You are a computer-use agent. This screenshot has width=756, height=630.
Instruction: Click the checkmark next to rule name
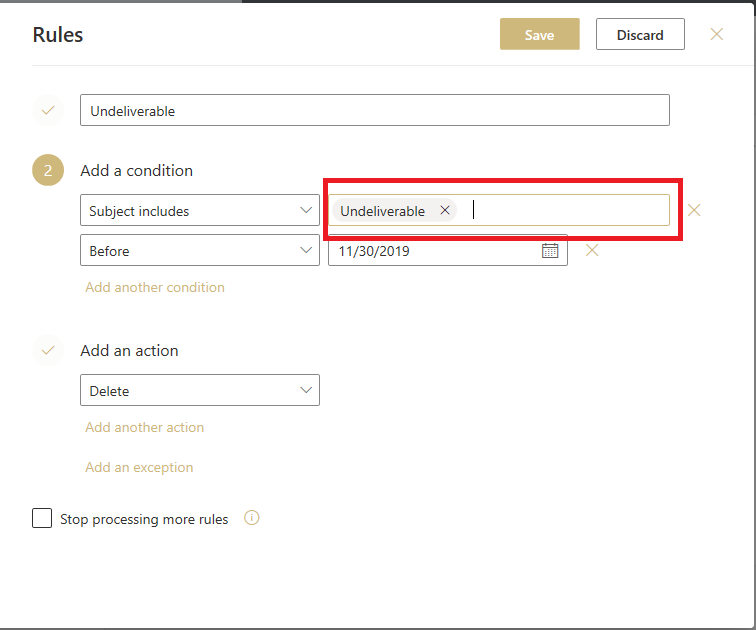(48, 110)
